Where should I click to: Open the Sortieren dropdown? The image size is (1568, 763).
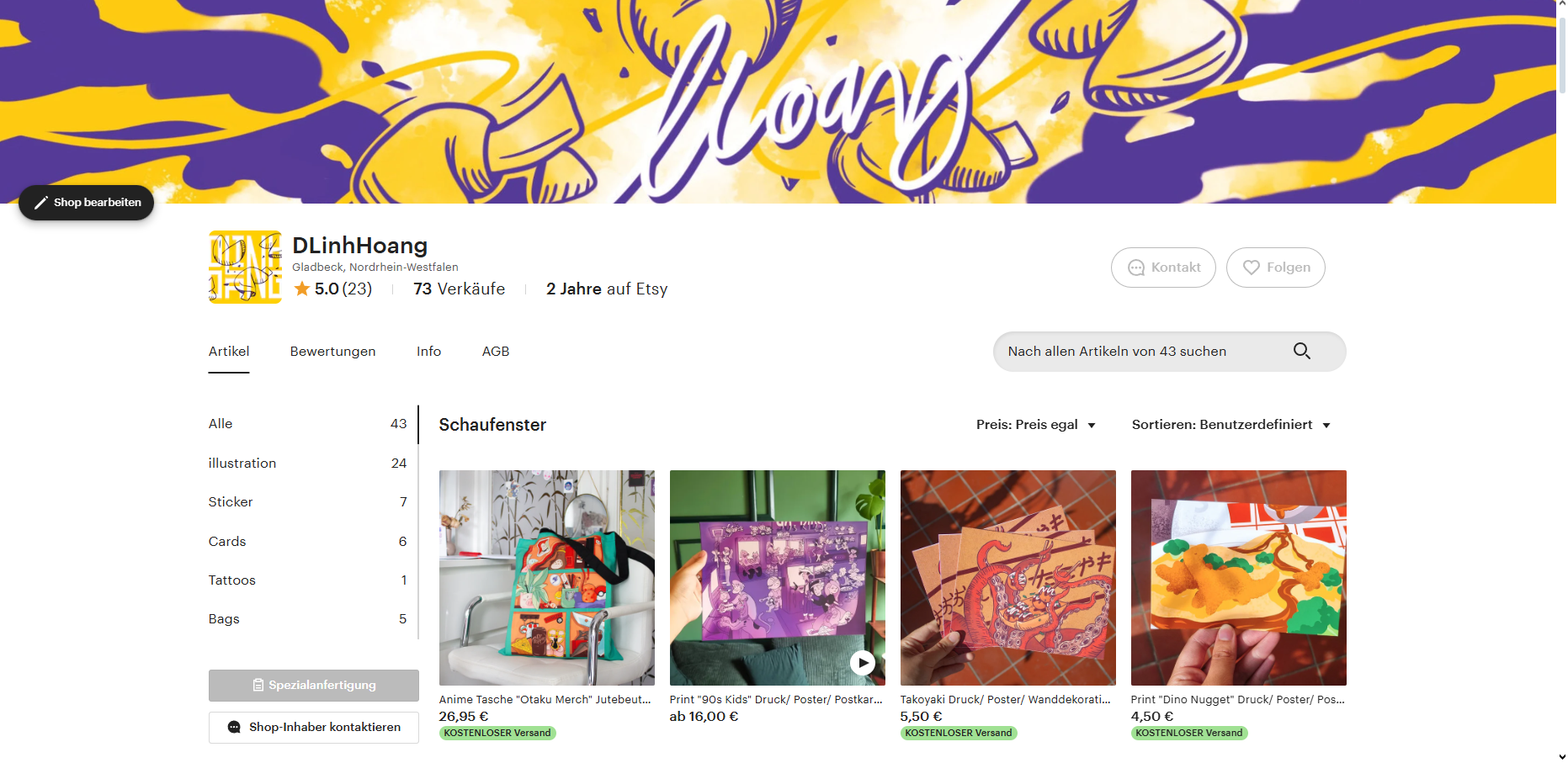click(1230, 425)
